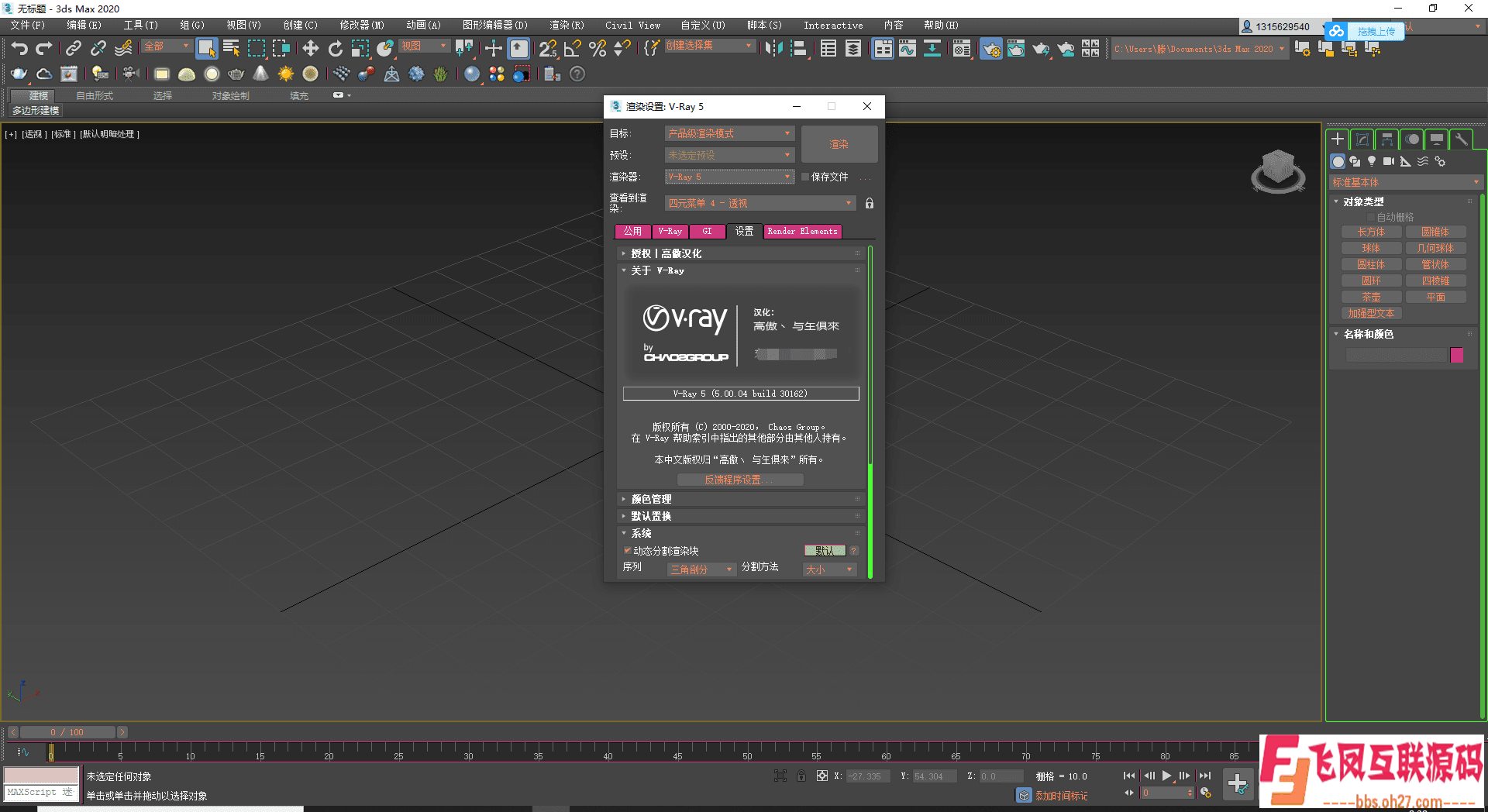Activate the Select Object tool
This screenshot has width=1488, height=812.
(206, 49)
